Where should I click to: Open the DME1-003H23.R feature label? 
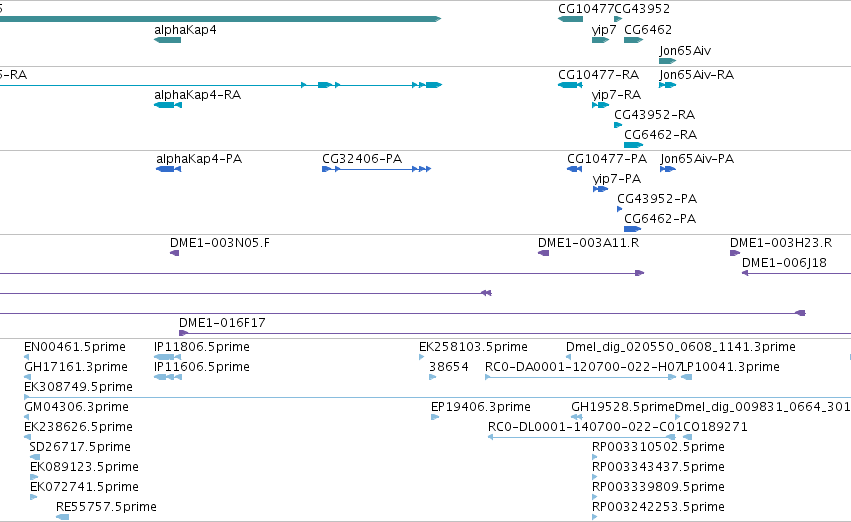[781, 243]
